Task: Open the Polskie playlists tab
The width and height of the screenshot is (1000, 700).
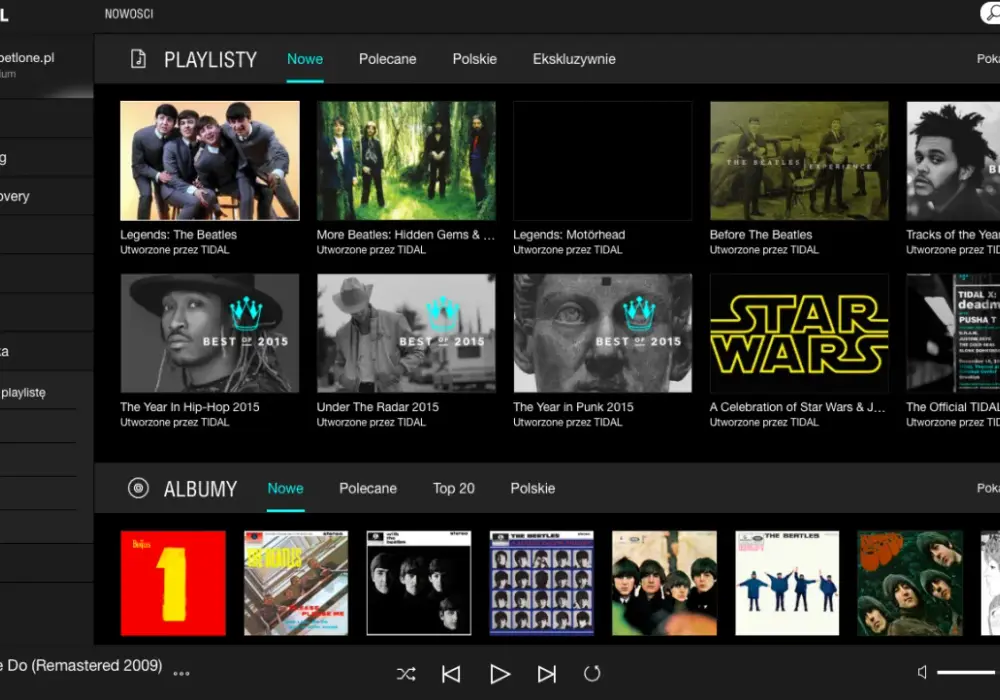Action: [474, 59]
